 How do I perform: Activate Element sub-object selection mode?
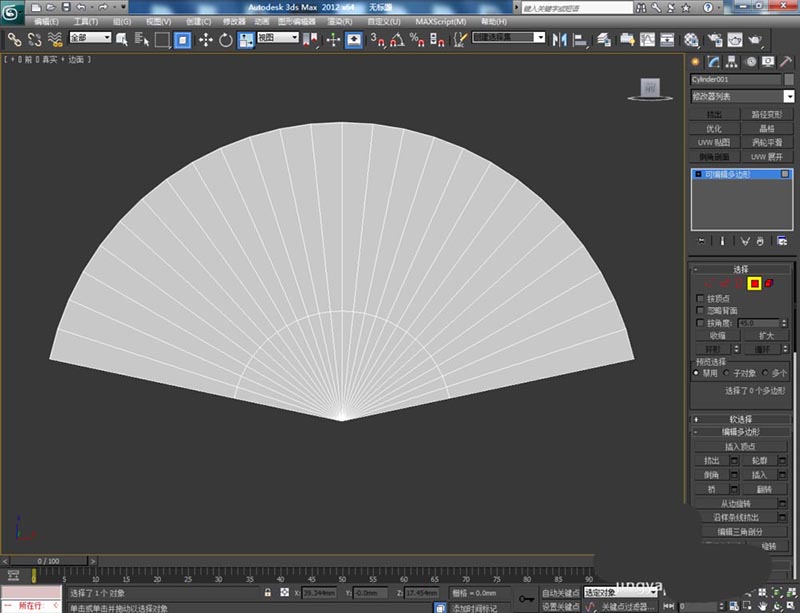(769, 284)
